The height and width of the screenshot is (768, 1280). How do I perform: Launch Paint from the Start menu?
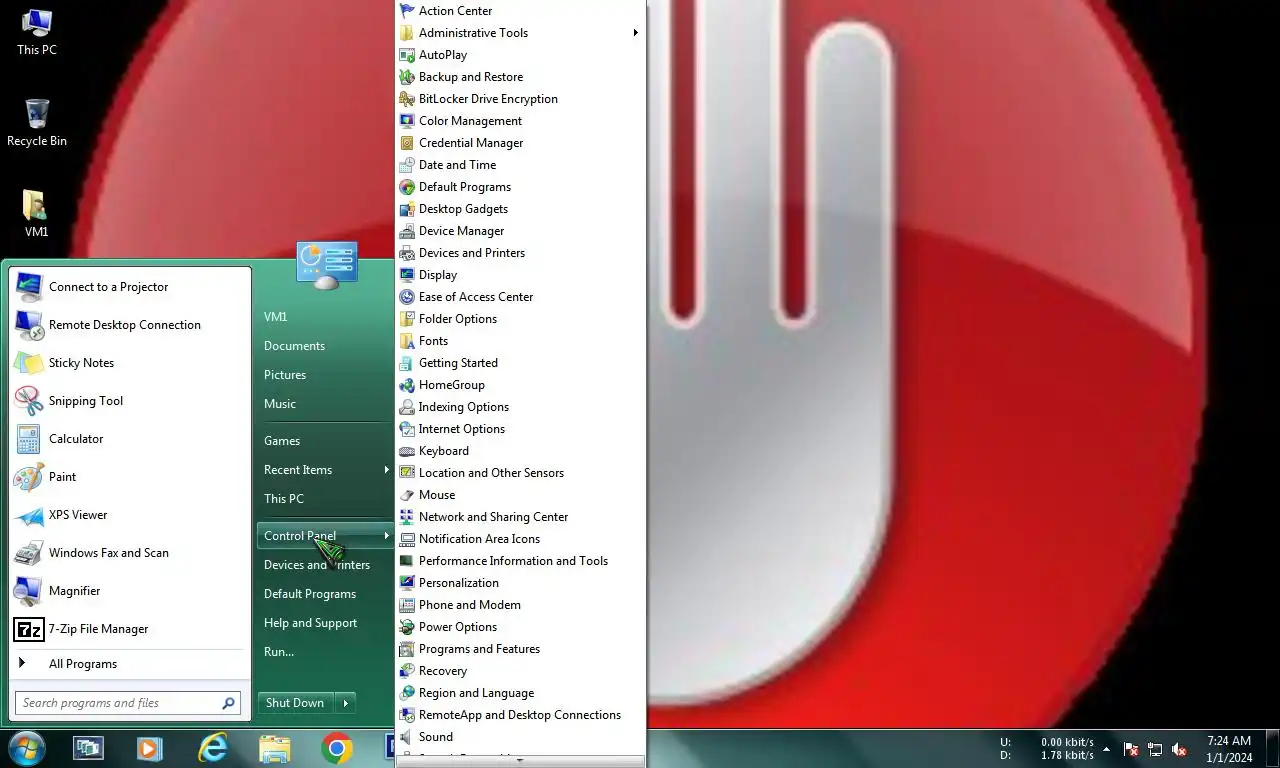(x=129, y=477)
